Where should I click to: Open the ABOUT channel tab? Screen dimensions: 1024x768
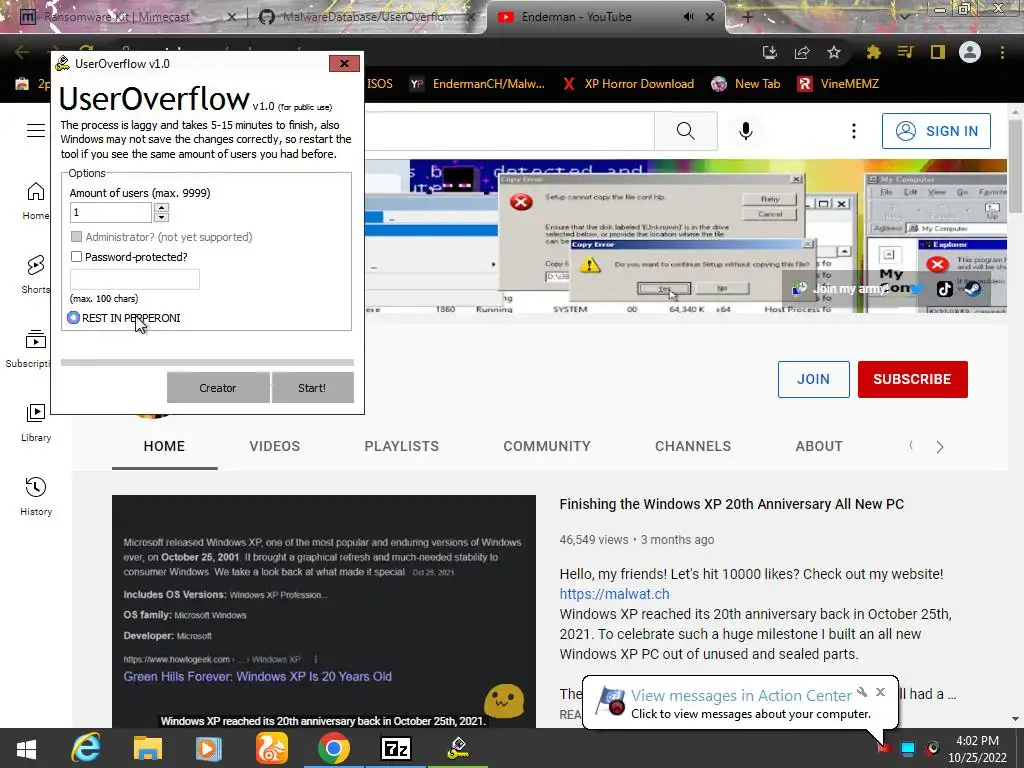[819, 446]
